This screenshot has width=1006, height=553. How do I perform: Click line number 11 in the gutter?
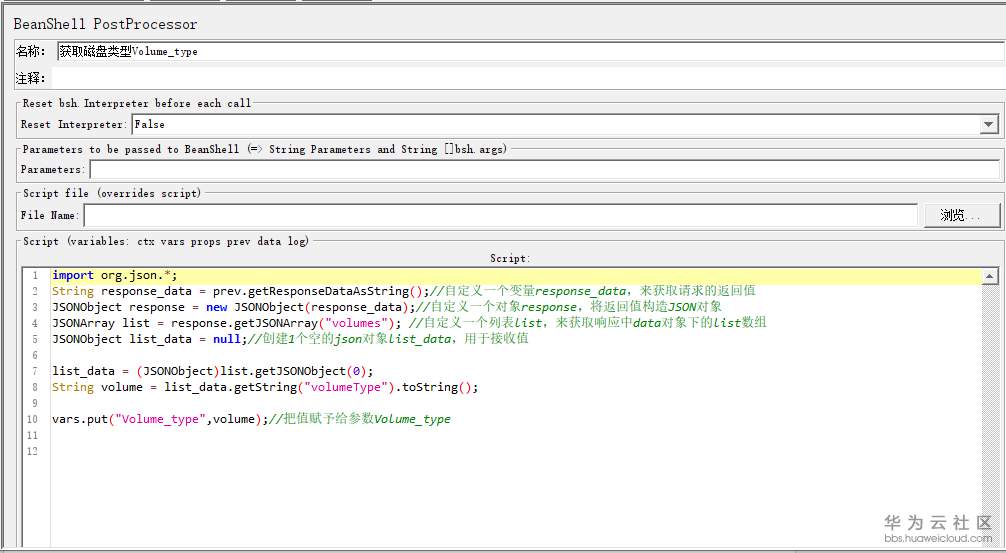click(x=32, y=436)
